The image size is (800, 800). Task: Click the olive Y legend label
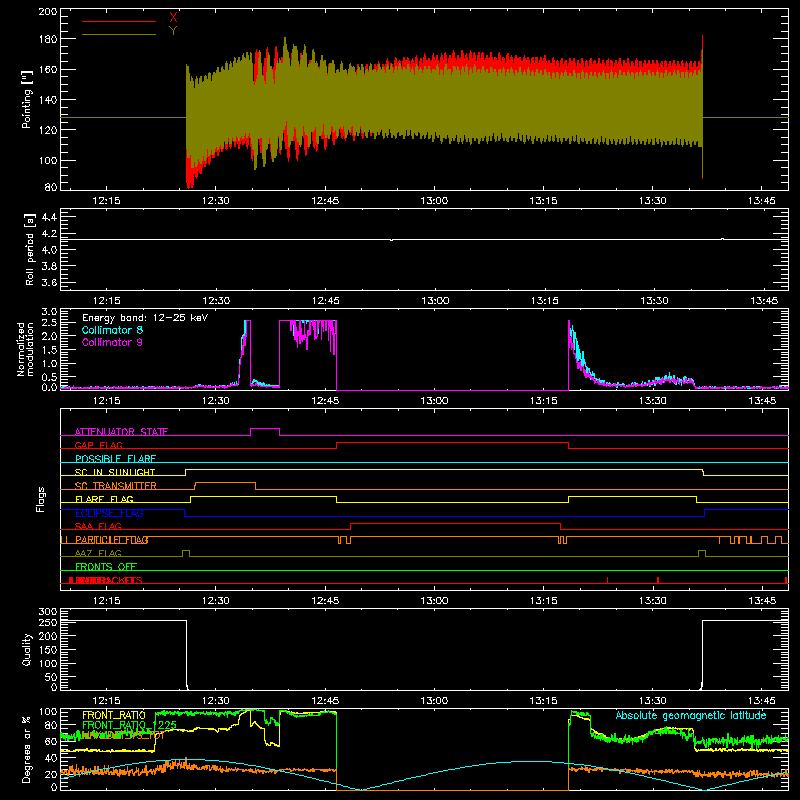[173, 31]
